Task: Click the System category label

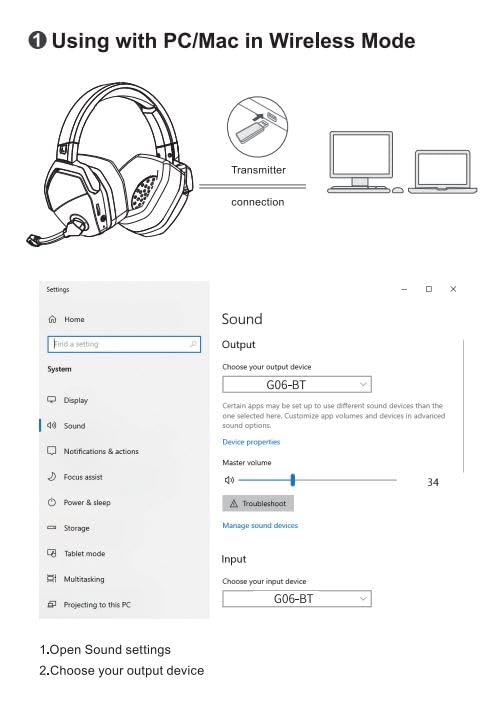Action: click(x=59, y=369)
